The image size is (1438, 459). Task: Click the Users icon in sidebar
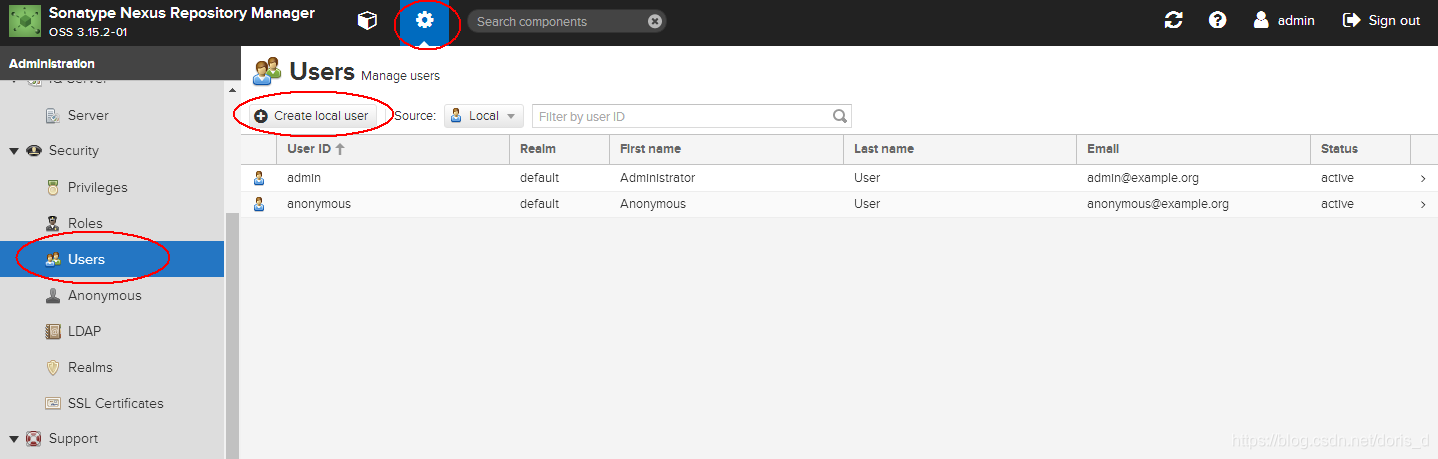[x=54, y=259]
